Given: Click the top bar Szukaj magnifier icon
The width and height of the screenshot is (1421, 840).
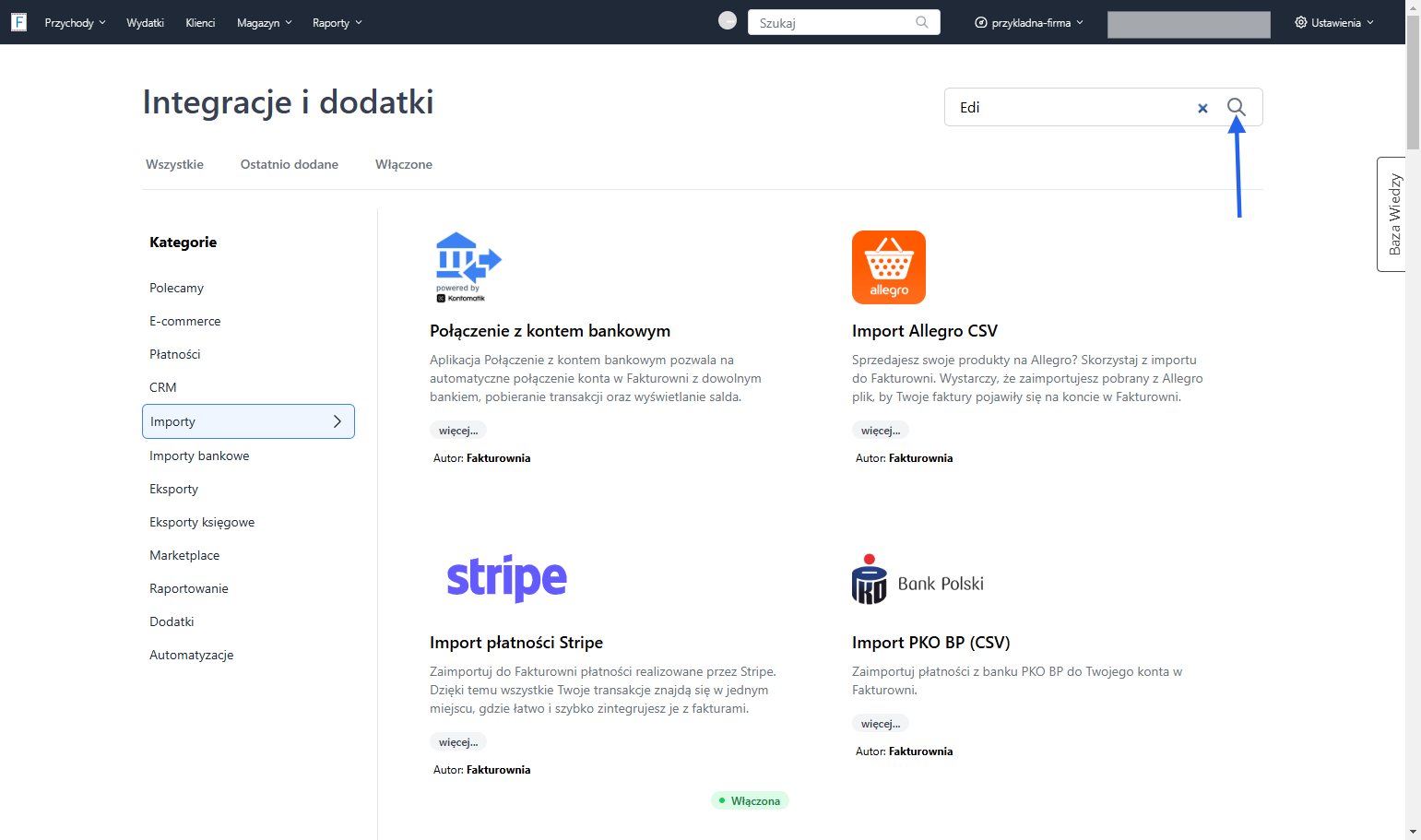Looking at the screenshot, I should click(922, 22).
